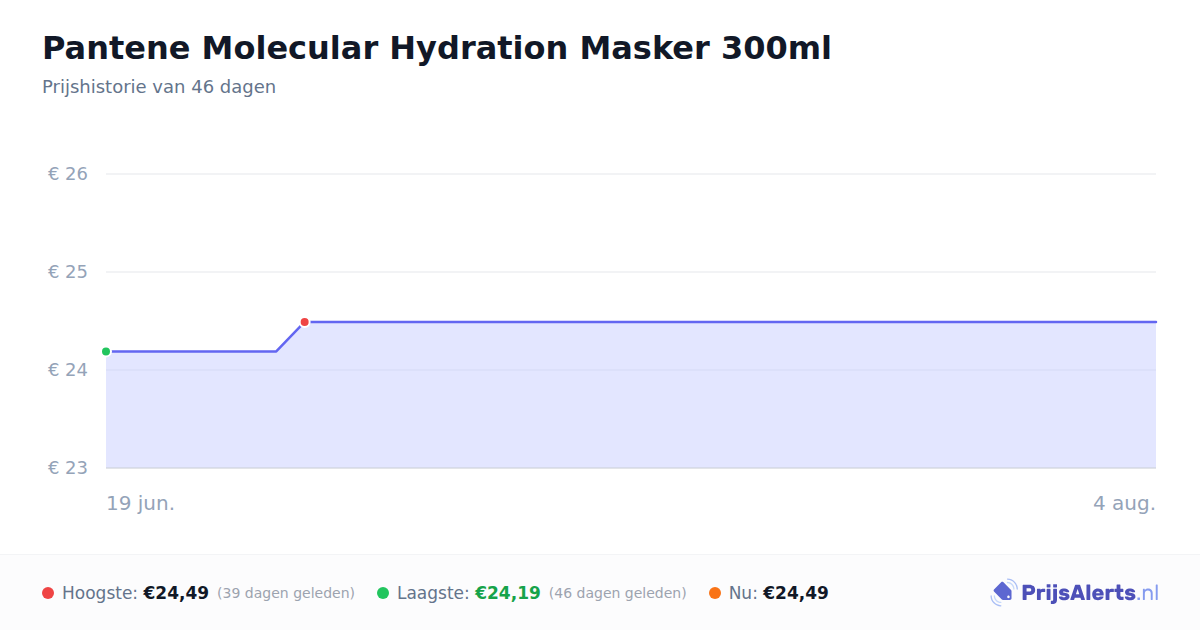Click the 46 dagen geleden note

(x=618, y=594)
